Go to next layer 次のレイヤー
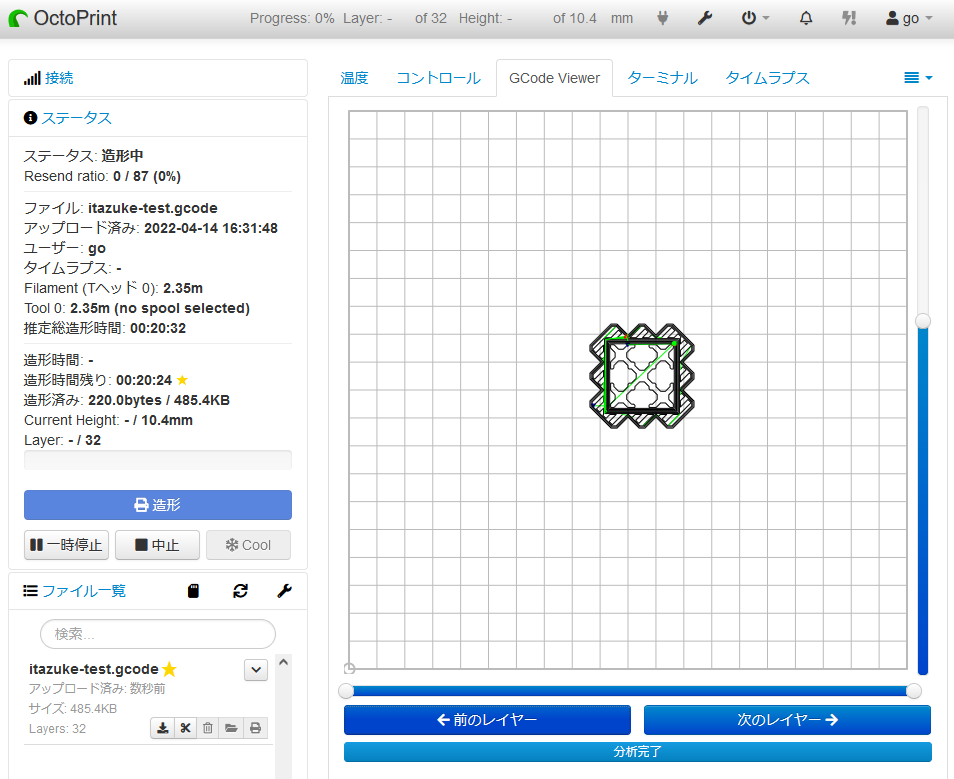954x779 pixels. pyautogui.click(x=787, y=720)
